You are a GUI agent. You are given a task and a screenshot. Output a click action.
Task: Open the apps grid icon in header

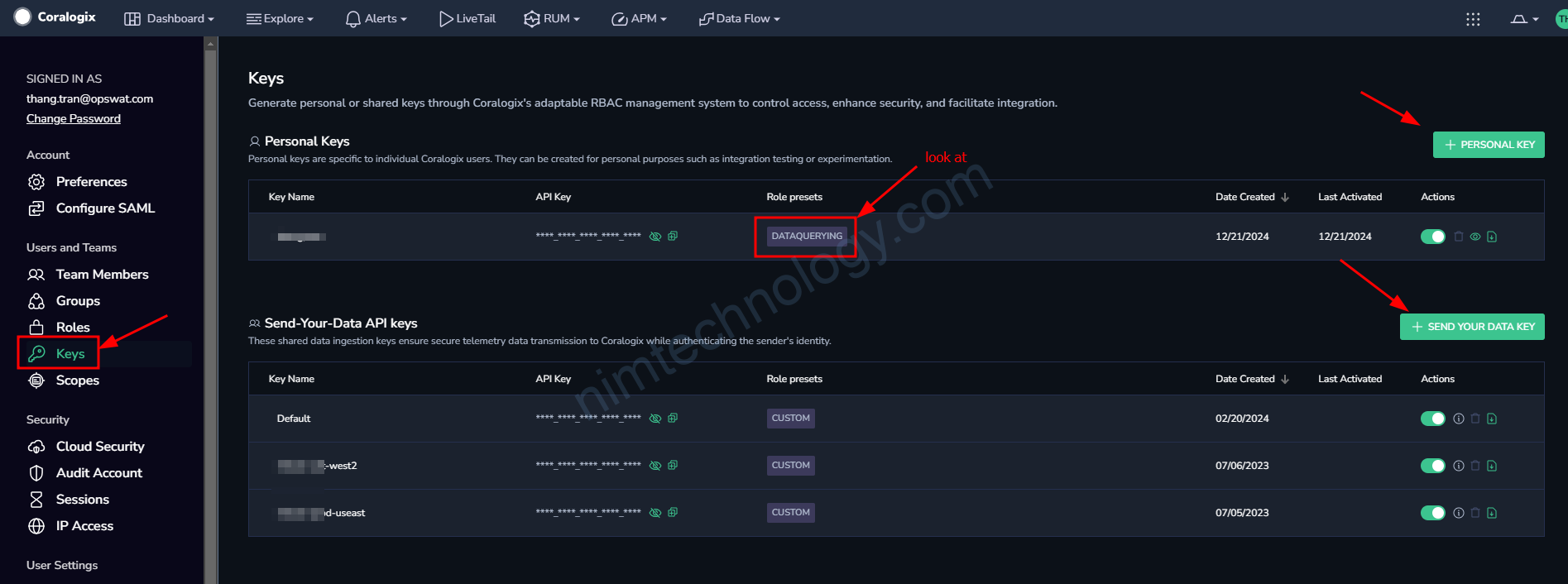pyautogui.click(x=1473, y=19)
